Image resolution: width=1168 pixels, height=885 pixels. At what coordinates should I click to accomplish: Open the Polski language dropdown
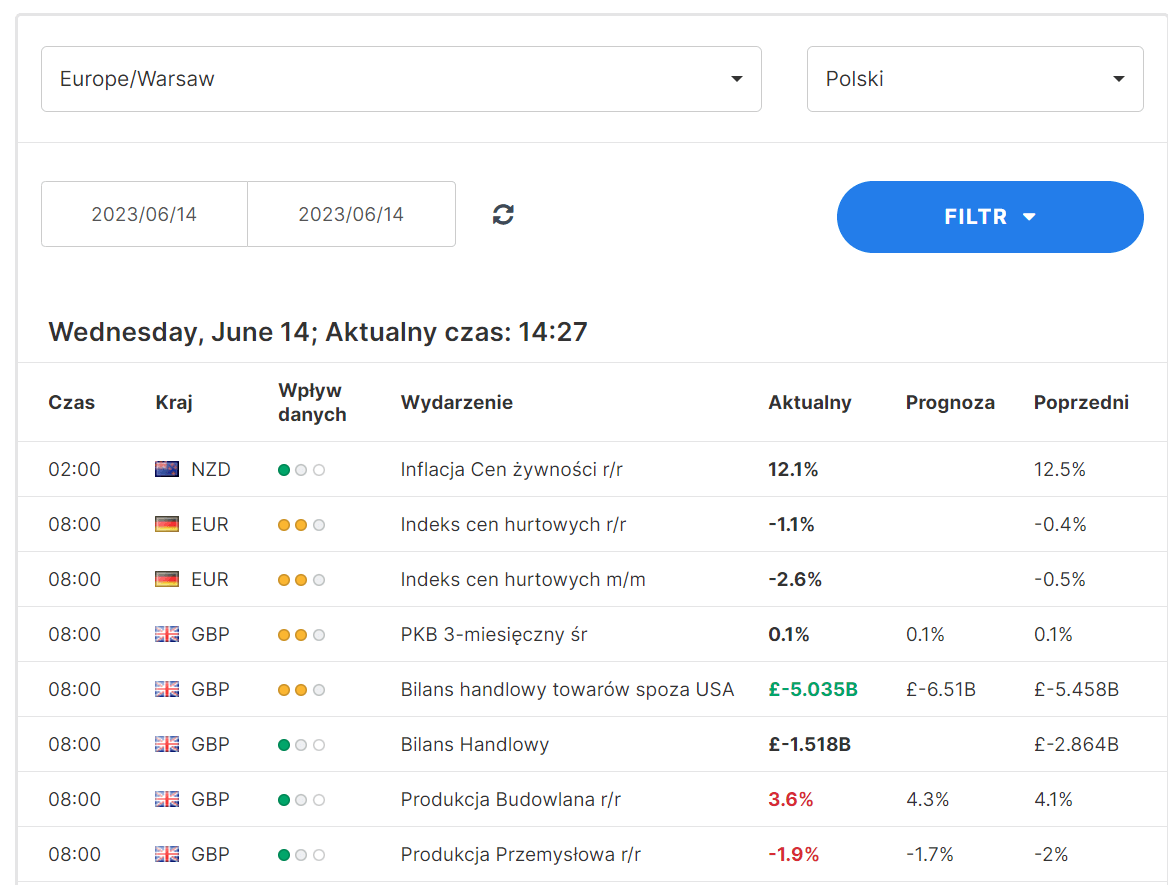coord(975,79)
